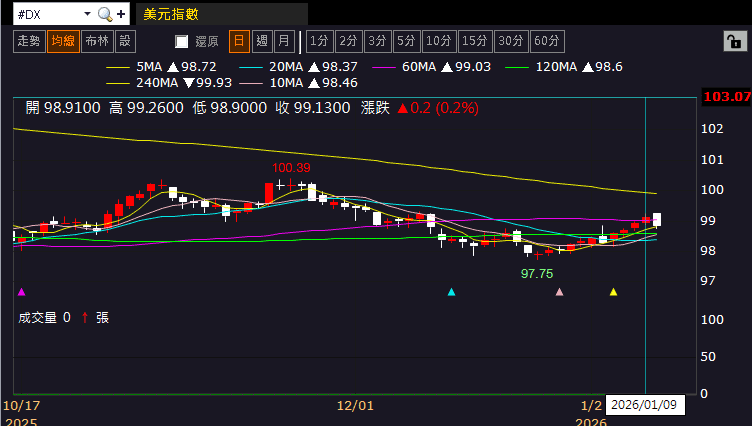Viewport: 752px width, 426px height.
Task: Click the magenta triangle marker below chart
Action: [22, 292]
